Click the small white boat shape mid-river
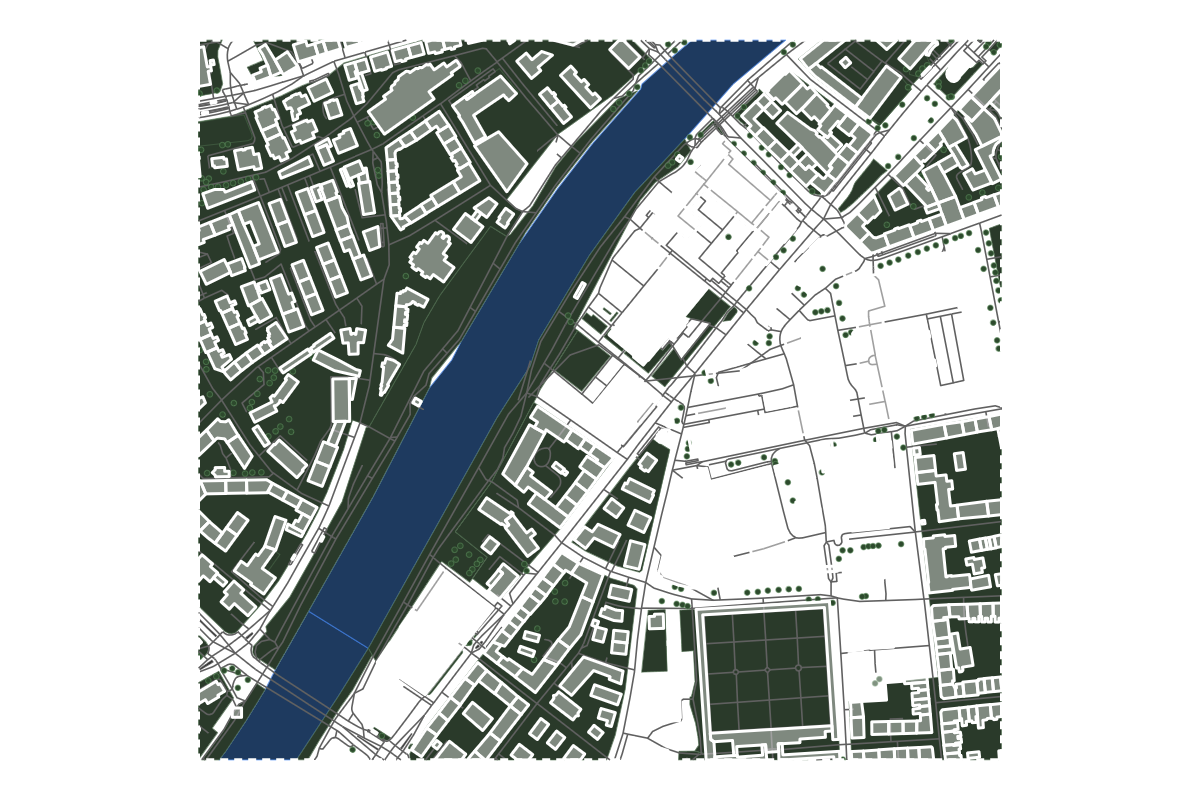1200x800 pixels. [417, 402]
